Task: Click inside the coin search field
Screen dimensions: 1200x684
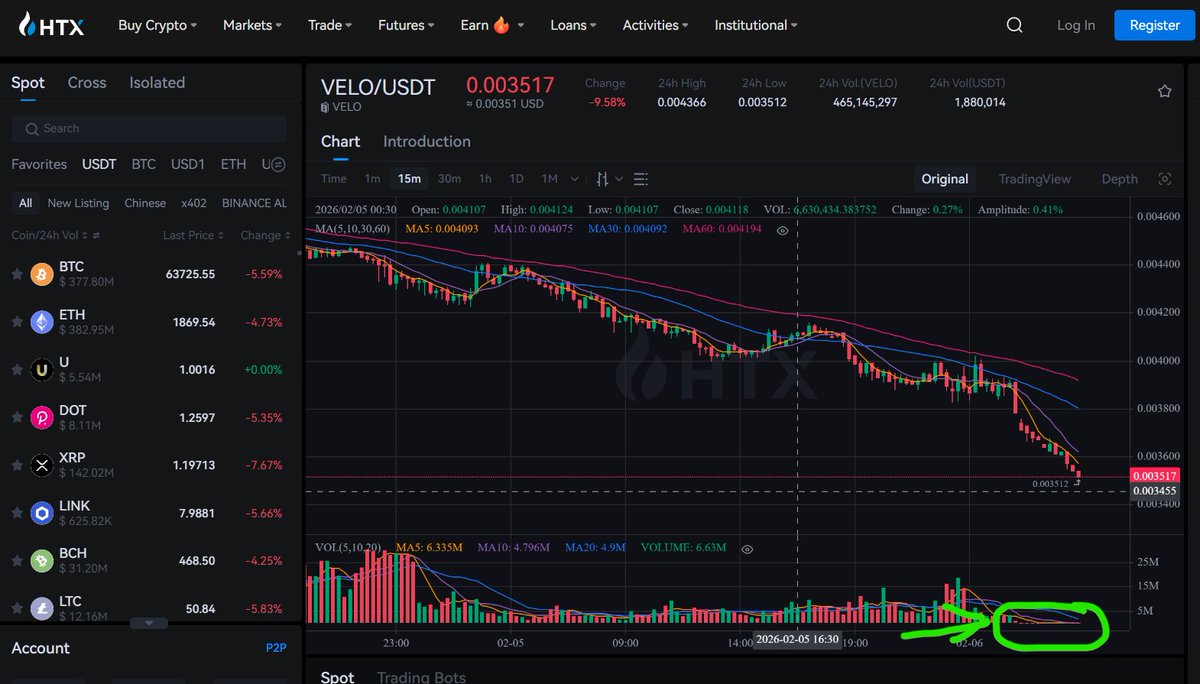Action: click(148, 128)
